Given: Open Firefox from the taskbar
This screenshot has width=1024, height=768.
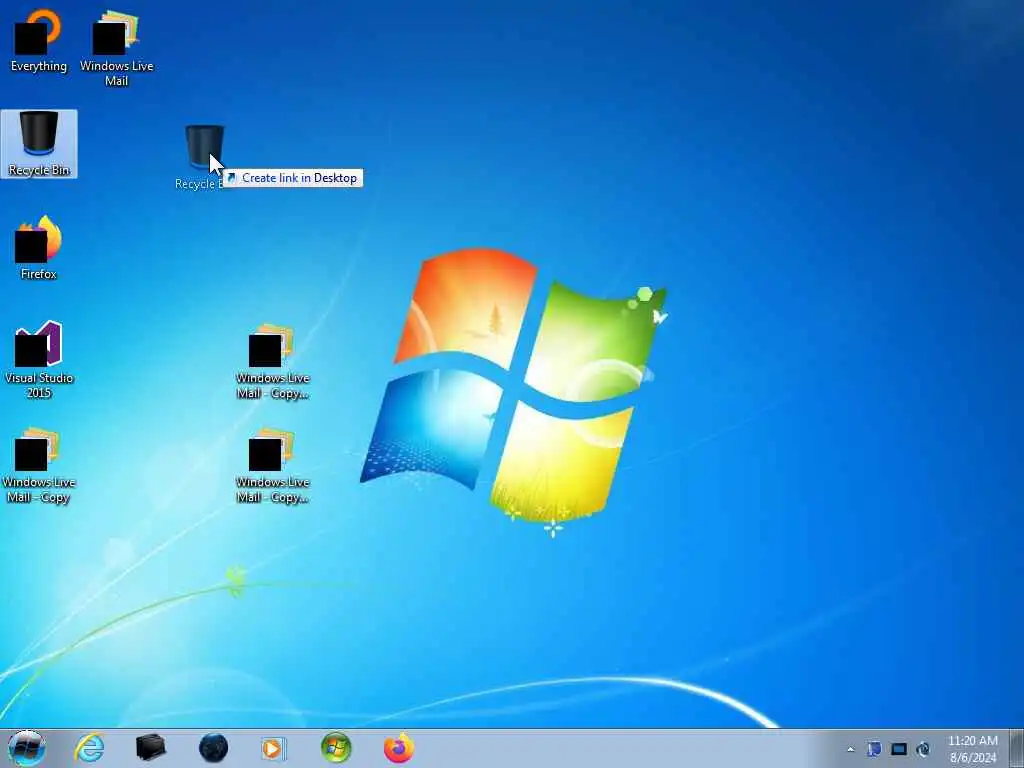Looking at the screenshot, I should tap(398, 748).
